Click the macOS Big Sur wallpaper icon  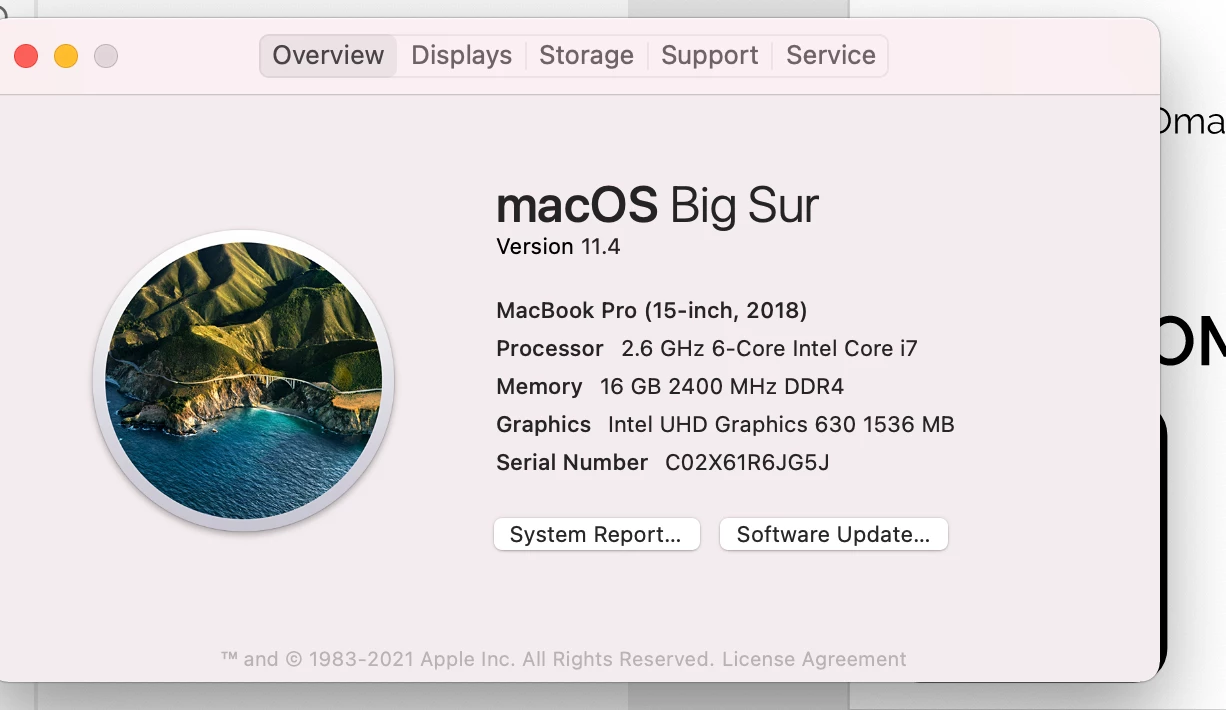click(x=243, y=380)
